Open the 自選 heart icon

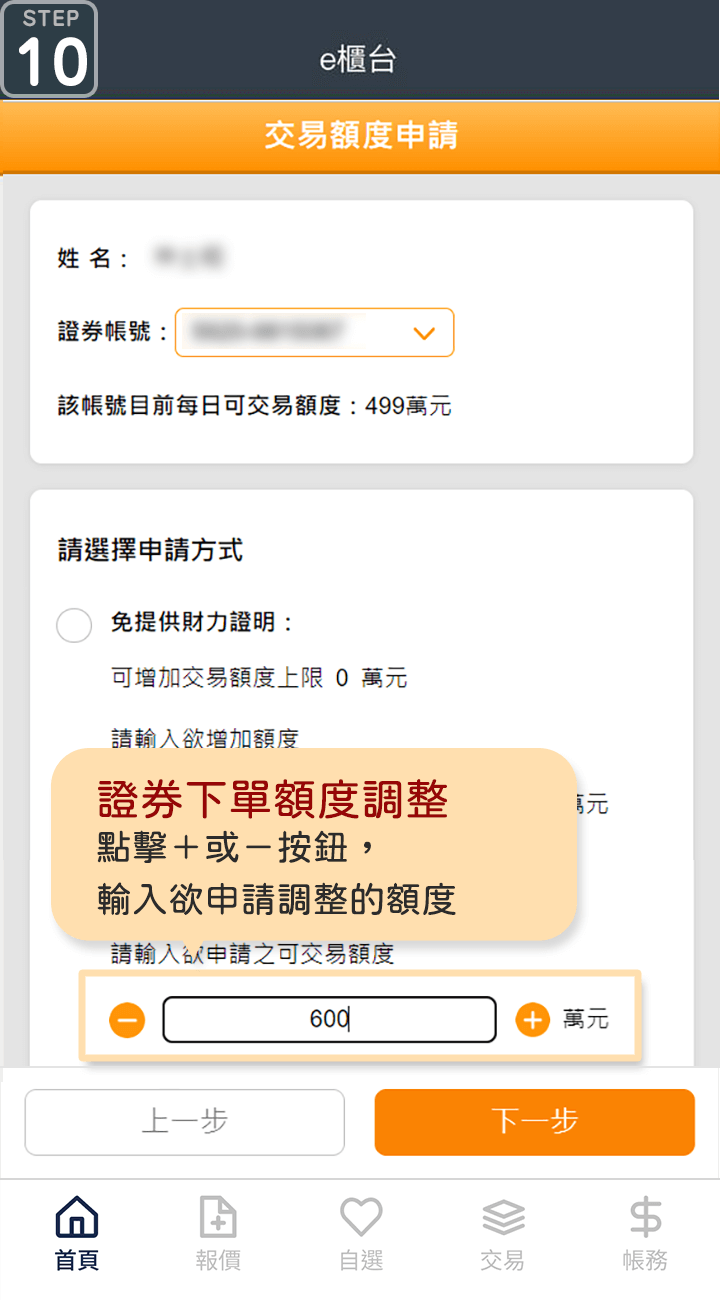coord(361,1217)
